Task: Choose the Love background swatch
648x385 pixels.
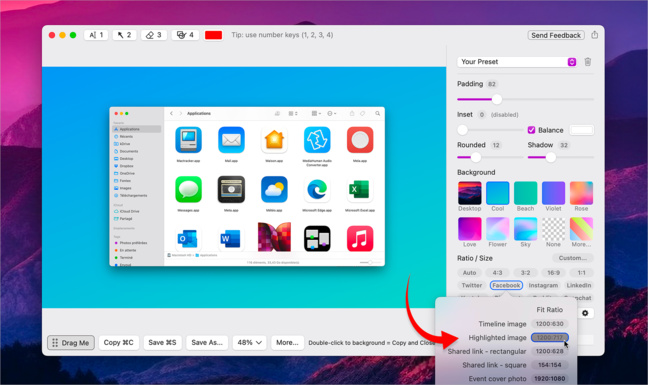Action: (469, 229)
